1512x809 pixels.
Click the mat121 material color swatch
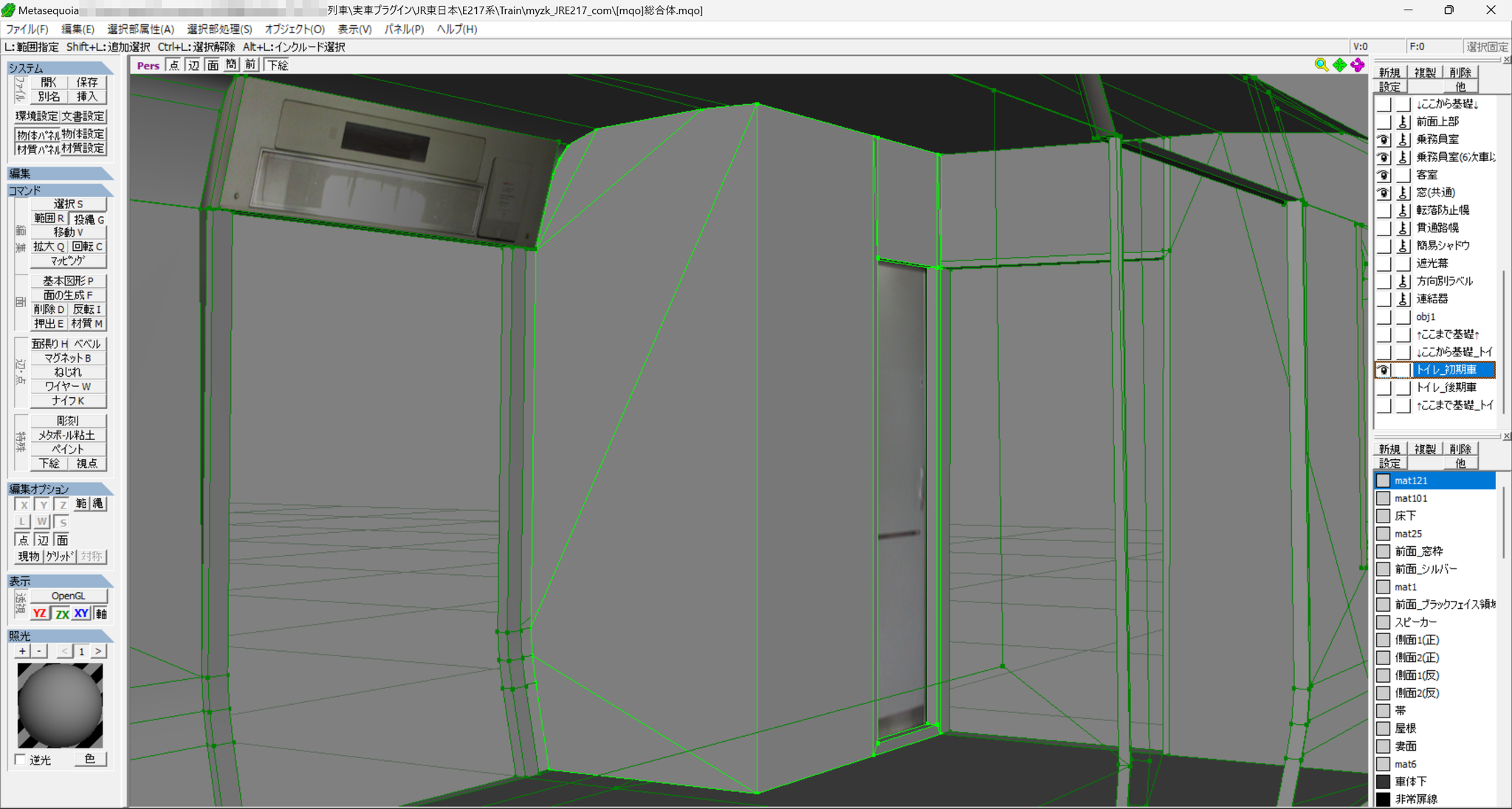pyautogui.click(x=1383, y=481)
